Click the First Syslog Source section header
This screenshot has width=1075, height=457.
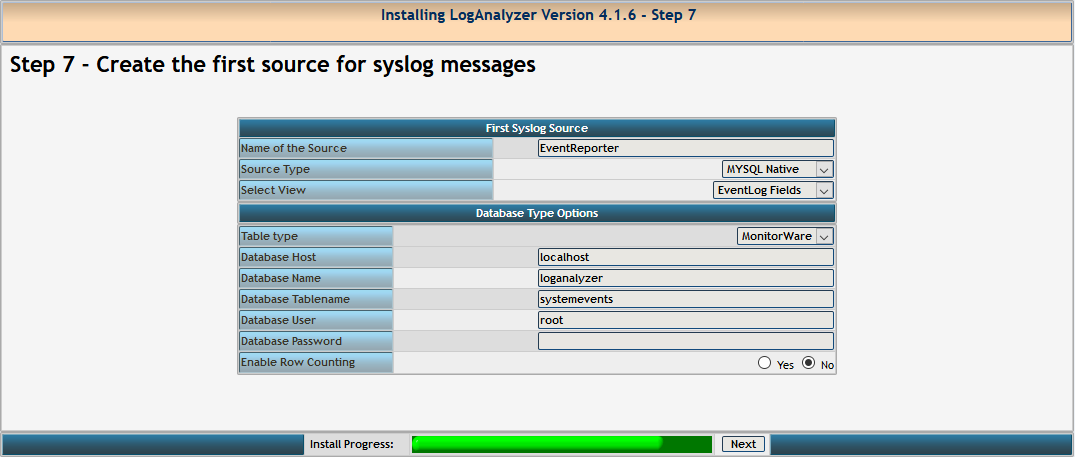[x=536, y=128]
